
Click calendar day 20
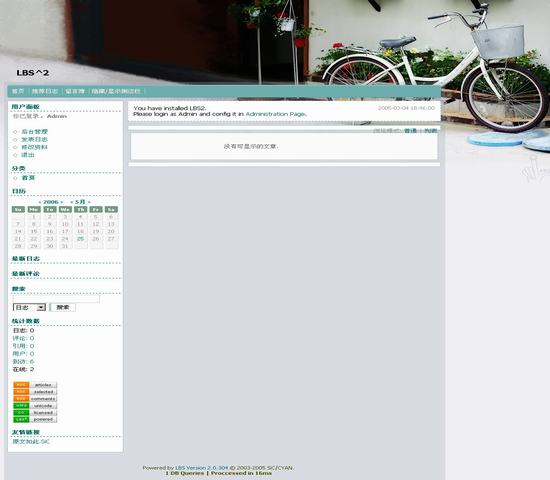point(111,232)
